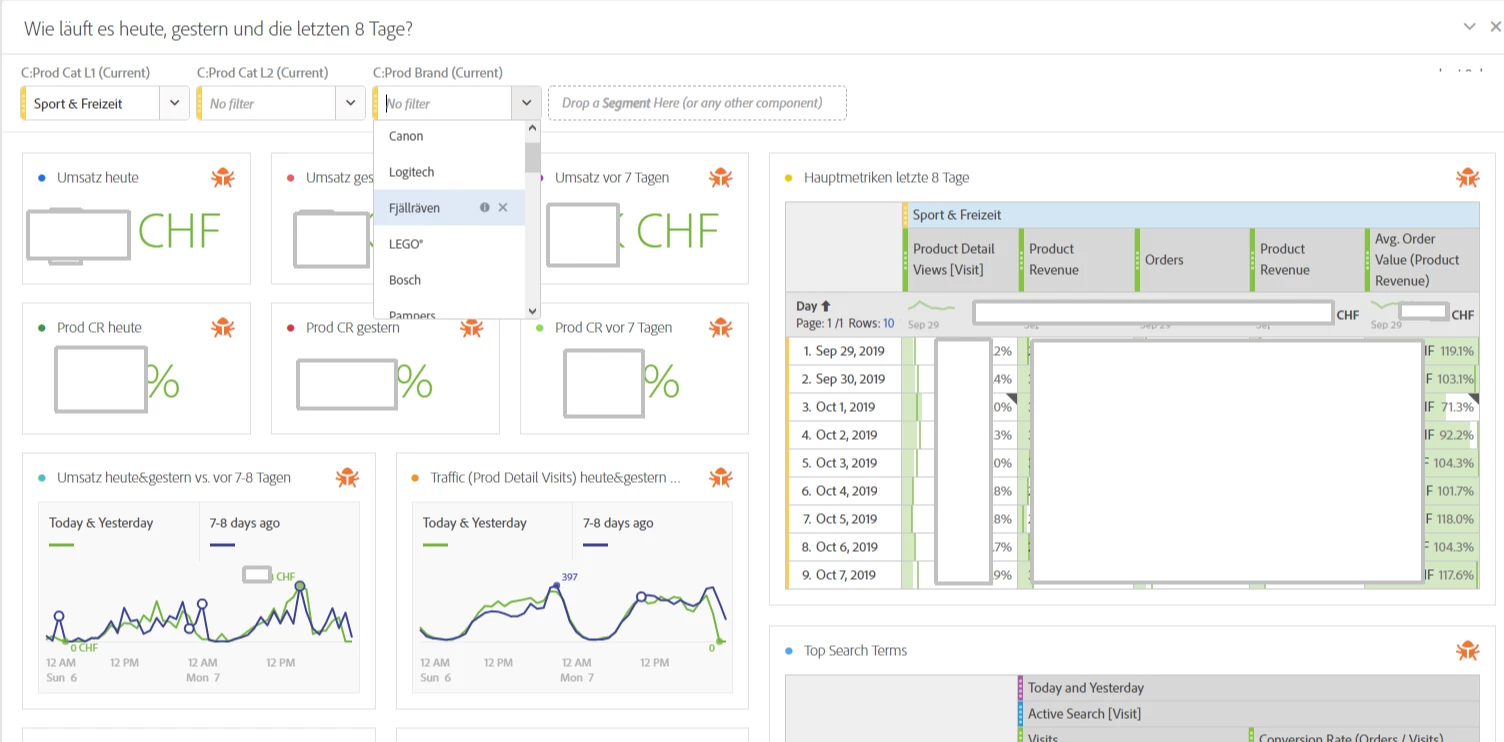The width and height of the screenshot is (1504, 742).
Task: Click bug icon on Traffic Prod Detail Visits panel
Action: pyautogui.click(x=720, y=478)
